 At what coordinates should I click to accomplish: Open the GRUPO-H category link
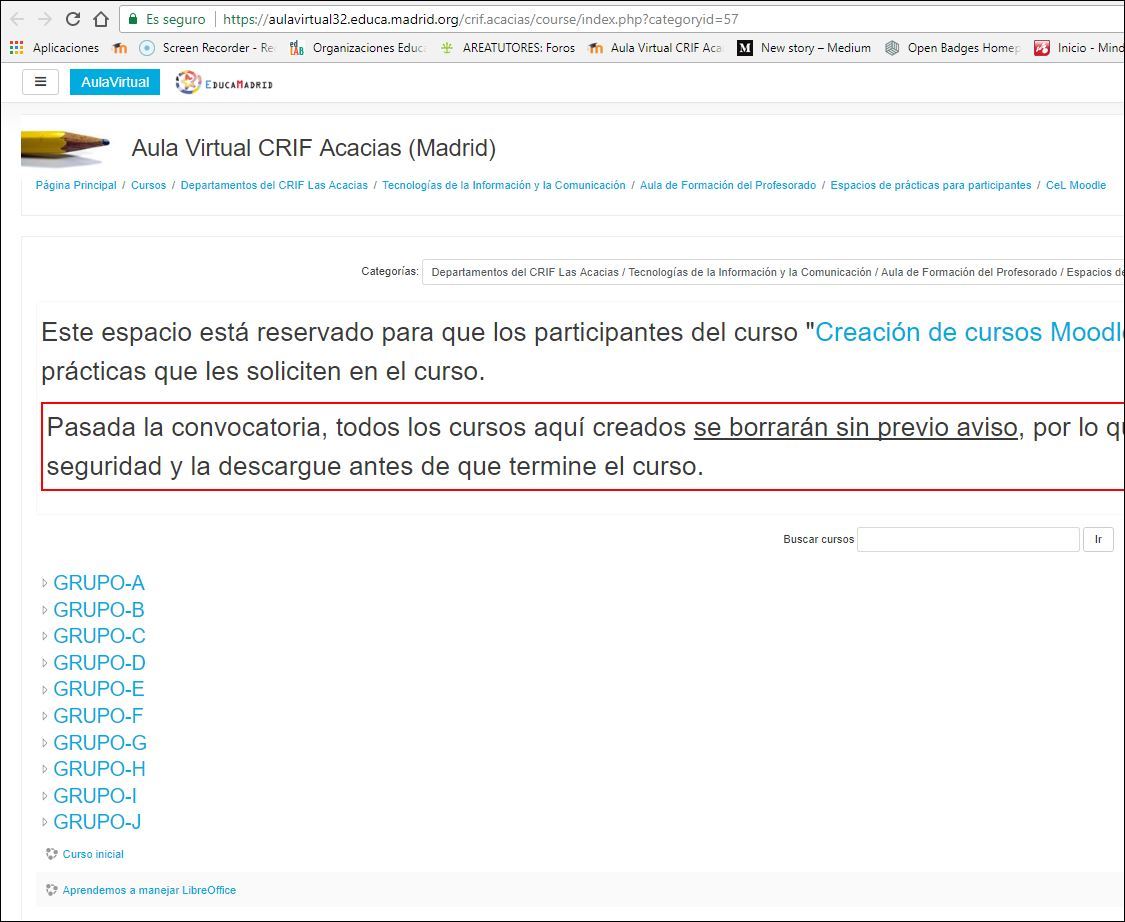[x=99, y=768]
